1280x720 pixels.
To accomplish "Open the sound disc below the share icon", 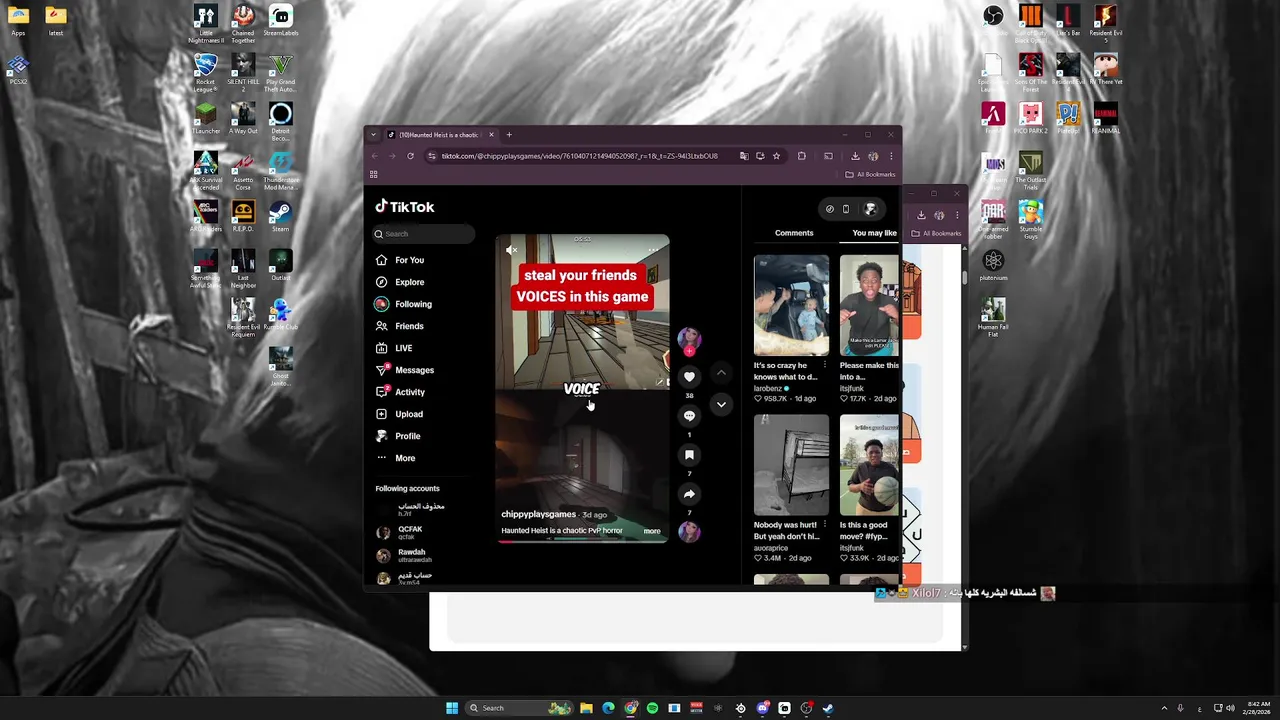I will tap(689, 532).
